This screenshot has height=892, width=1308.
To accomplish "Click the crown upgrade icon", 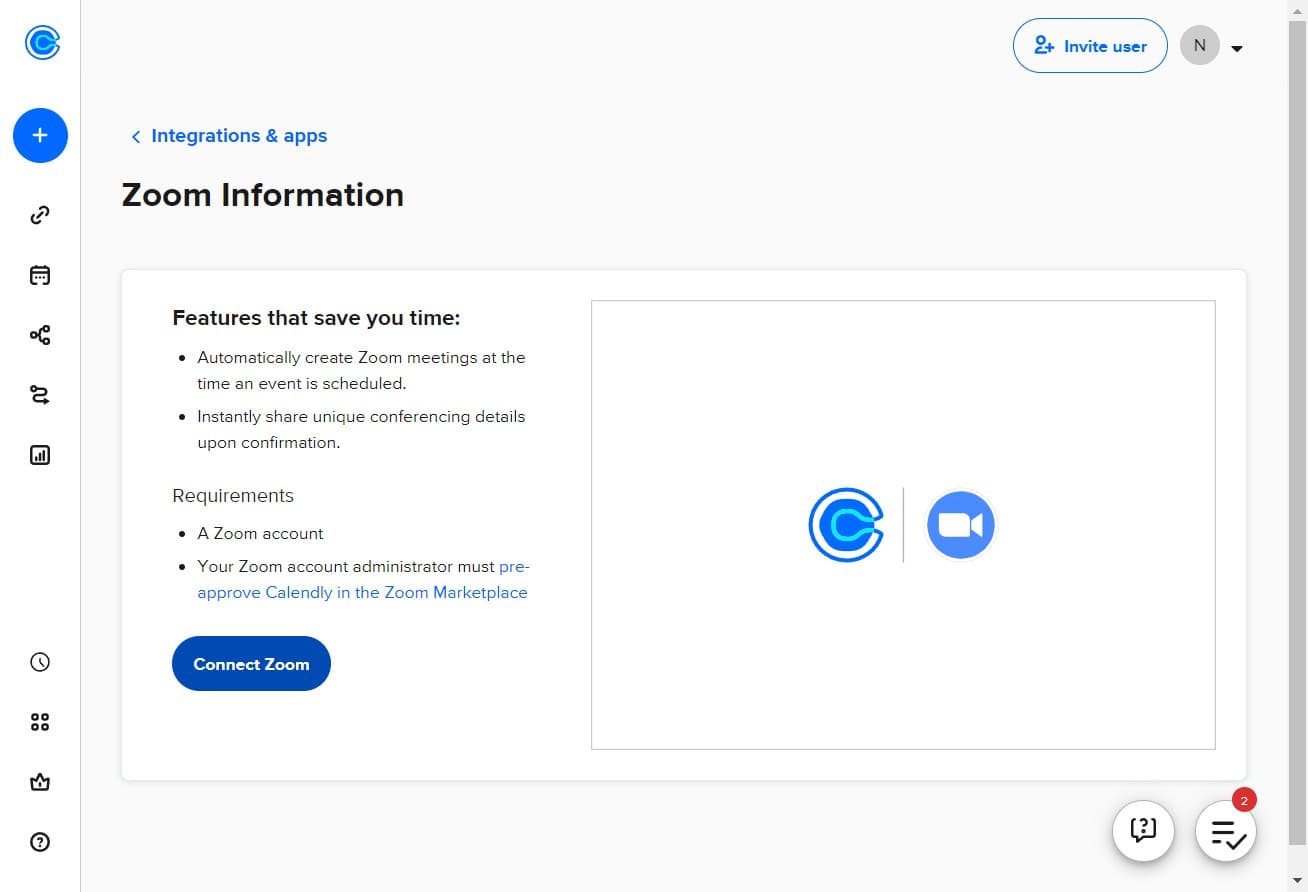I will coord(40,782).
